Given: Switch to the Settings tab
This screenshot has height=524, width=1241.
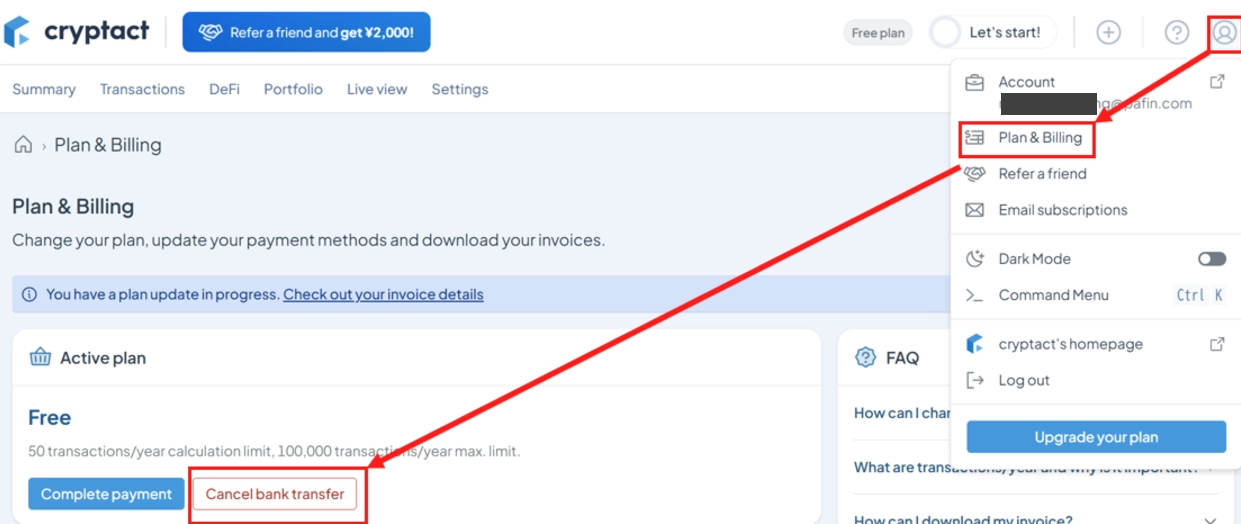Looking at the screenshot, I should pyautogui.click(x=460, y=89).
